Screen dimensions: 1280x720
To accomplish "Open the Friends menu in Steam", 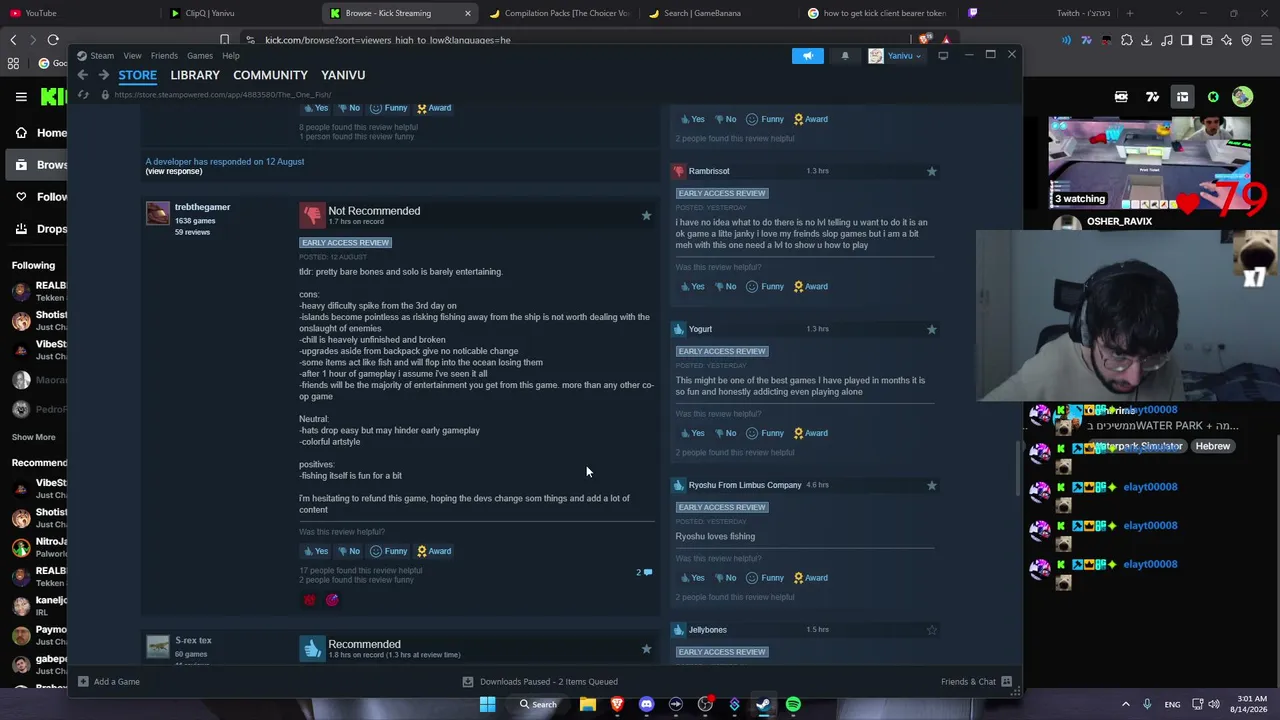I will pos(164,56).
